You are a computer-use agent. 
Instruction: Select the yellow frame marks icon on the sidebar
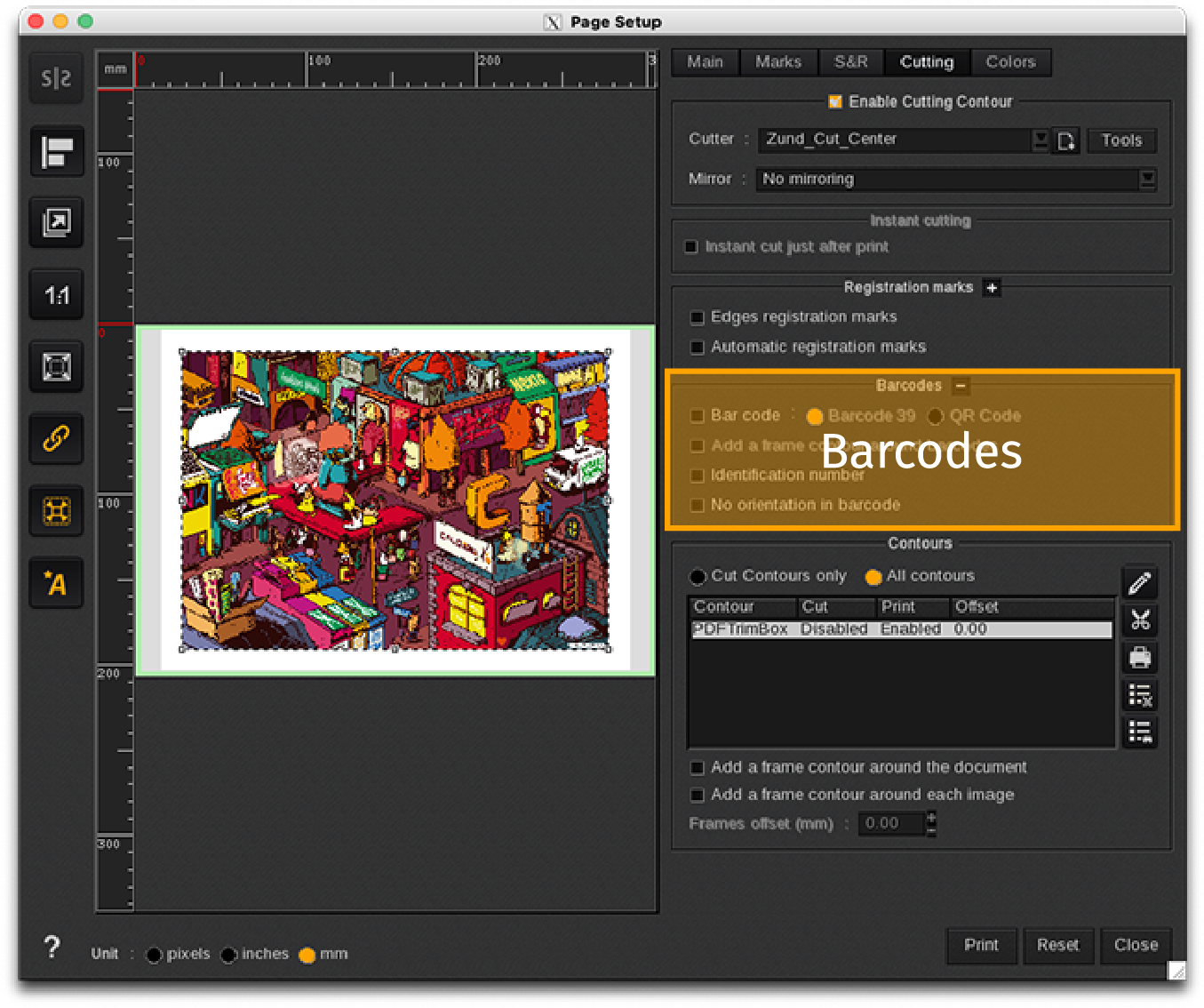56,510
